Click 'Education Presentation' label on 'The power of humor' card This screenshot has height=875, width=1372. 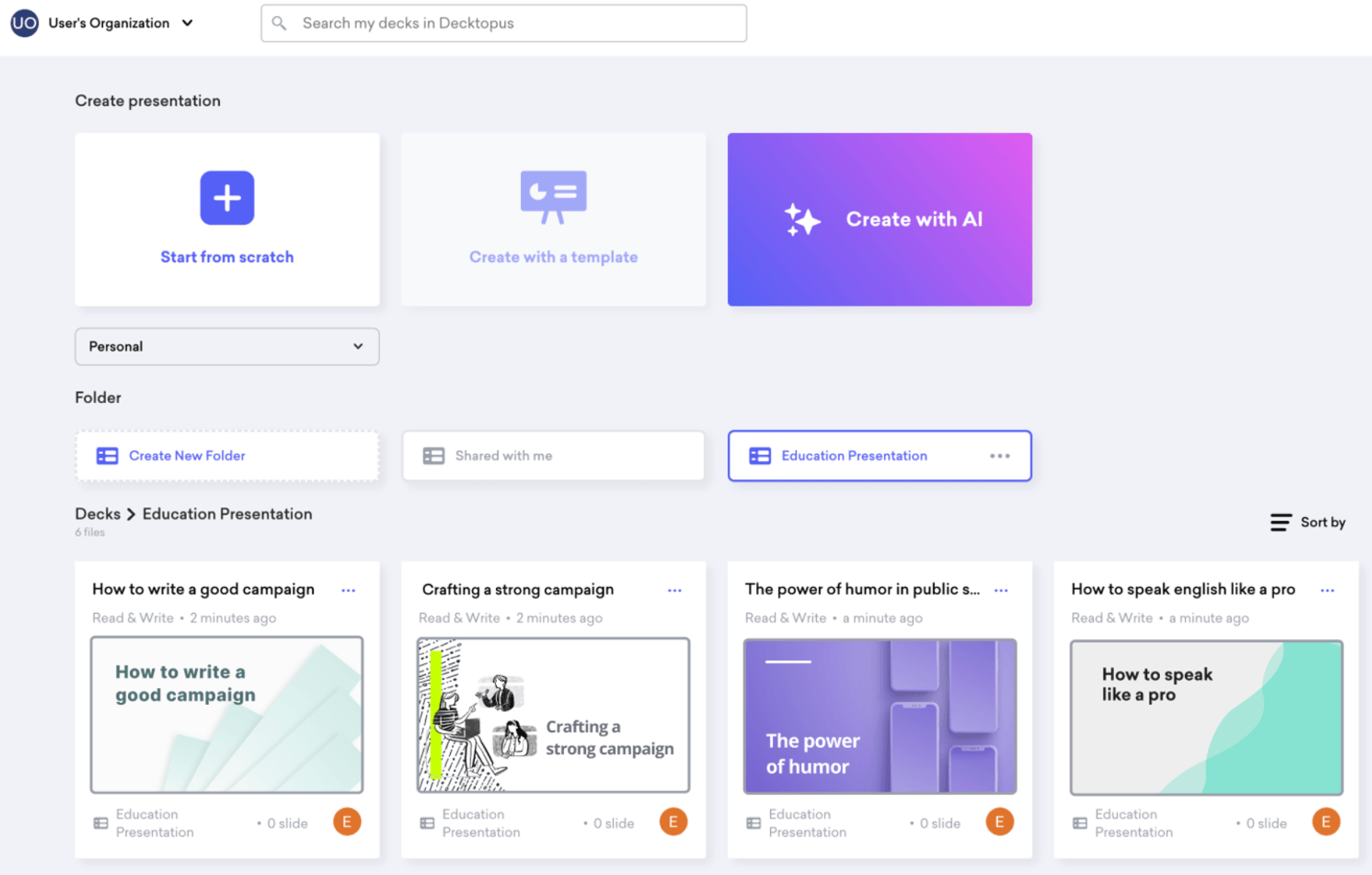(807, 823)
